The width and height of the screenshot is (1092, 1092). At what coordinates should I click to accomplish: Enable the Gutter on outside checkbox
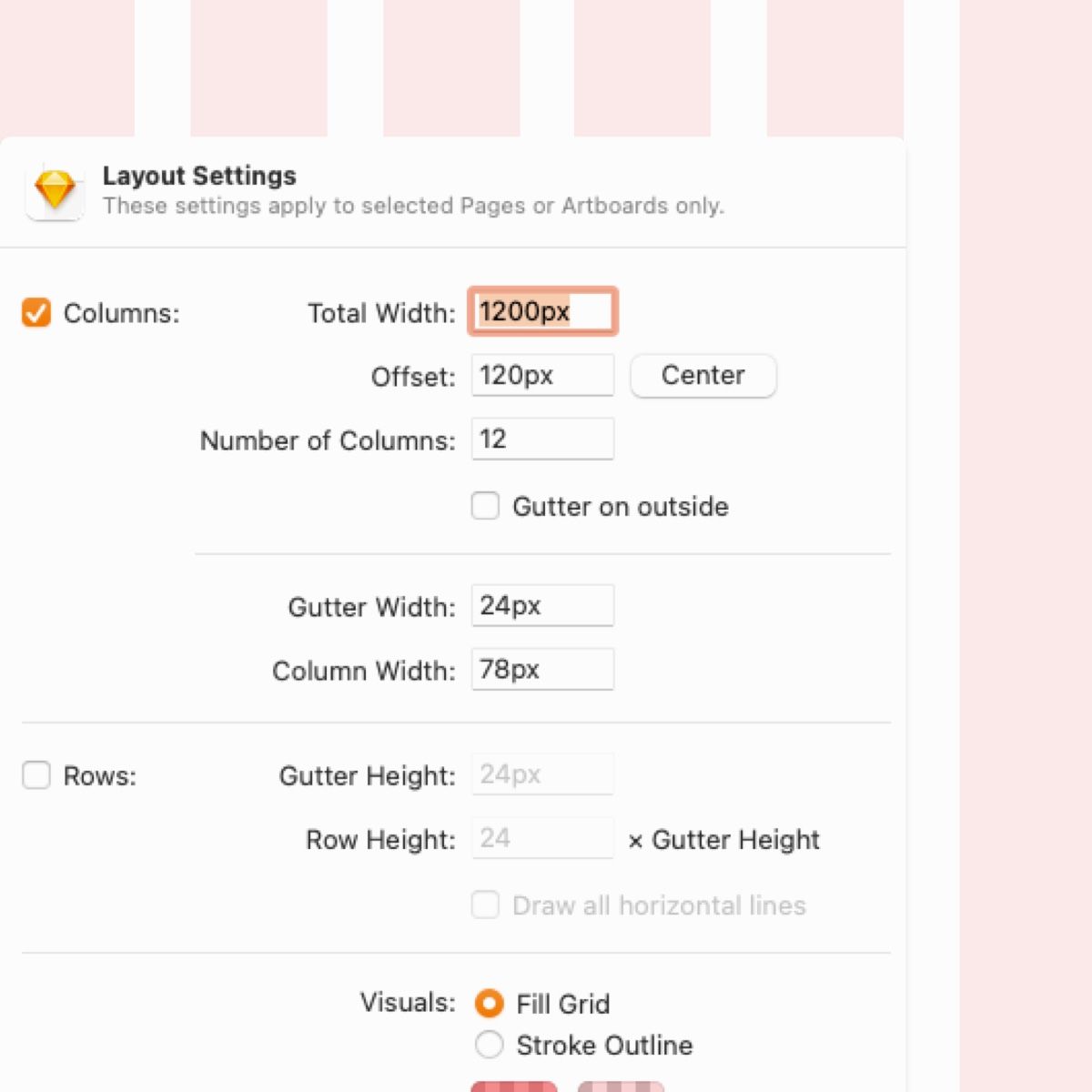pos(485,506)
